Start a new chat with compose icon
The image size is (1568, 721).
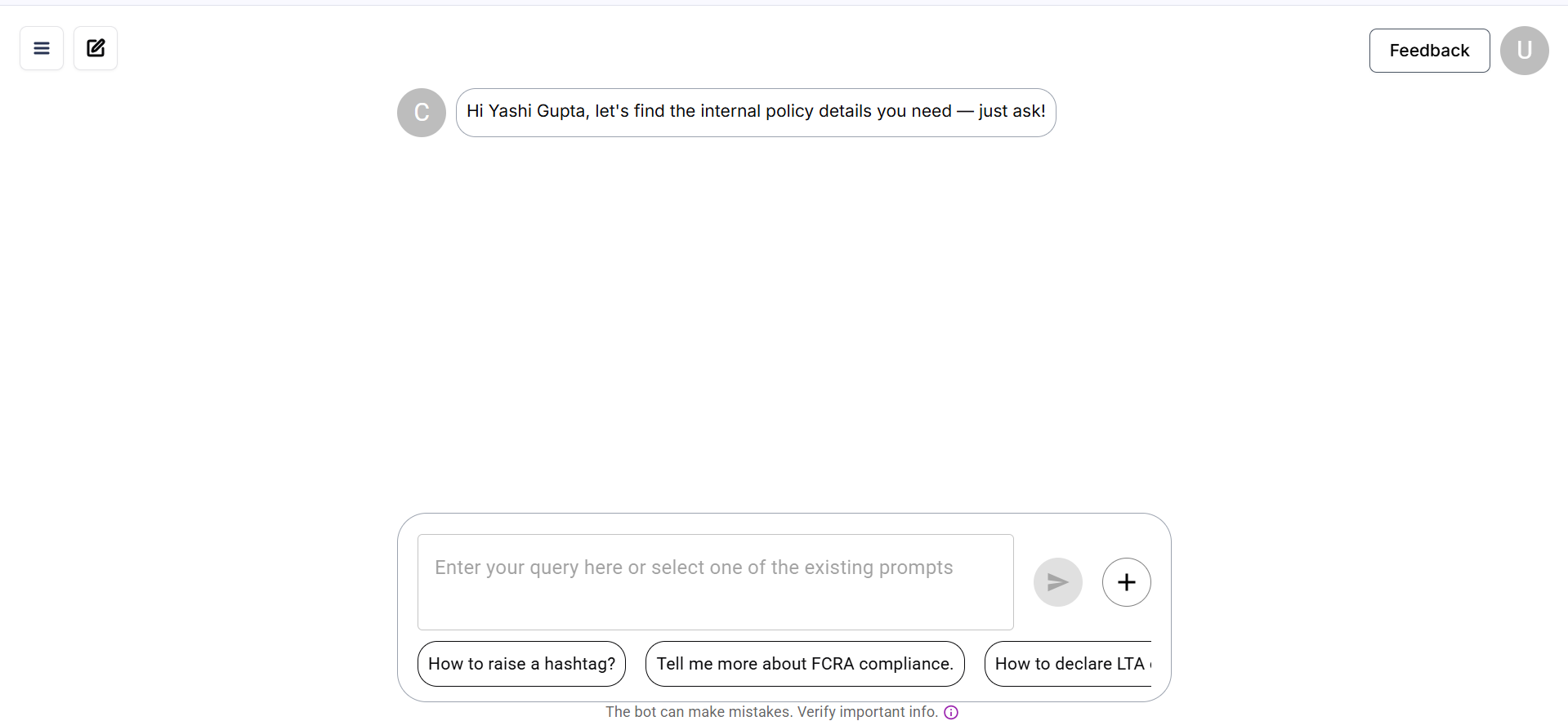96,48
